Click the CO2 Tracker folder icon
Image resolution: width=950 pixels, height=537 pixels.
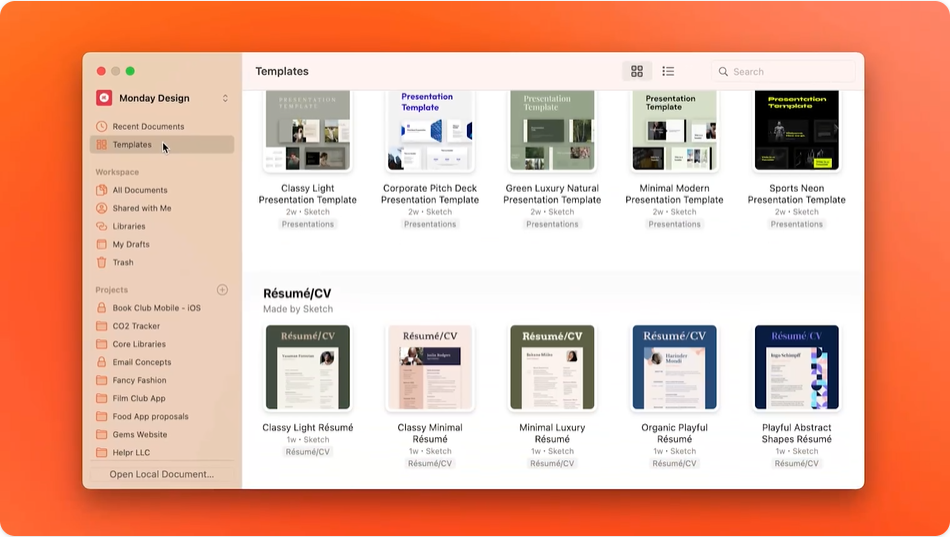(x=101, y=326)
